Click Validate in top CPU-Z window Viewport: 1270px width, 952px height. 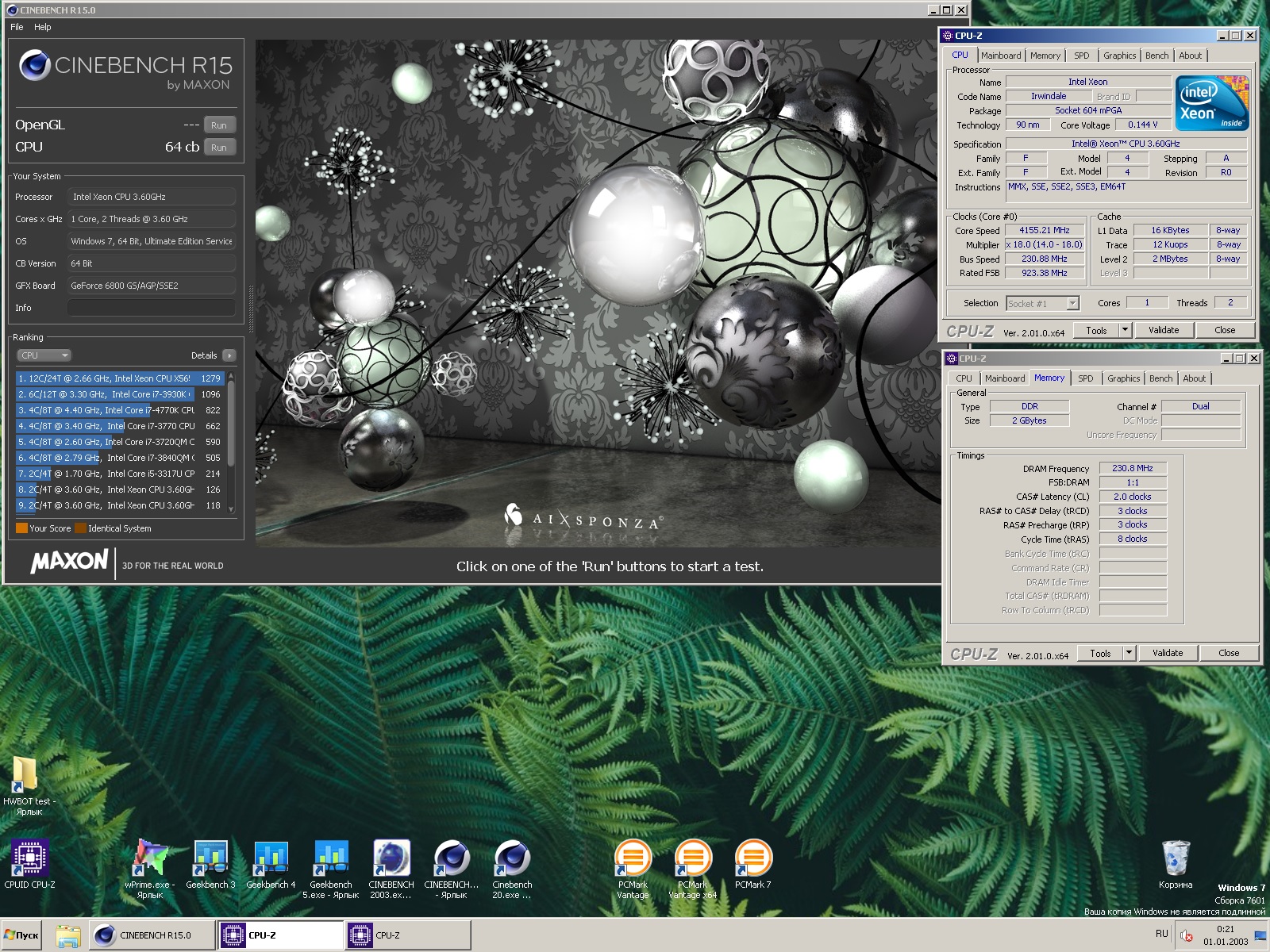pos(1163,330)
